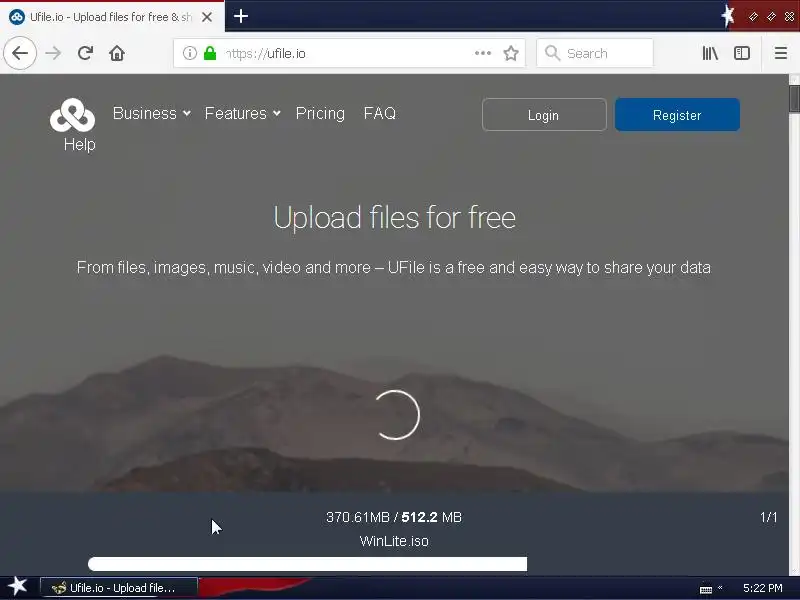Open a new tab with plus
This screenshot has height=600, width=800.
(x=241, y=16)
